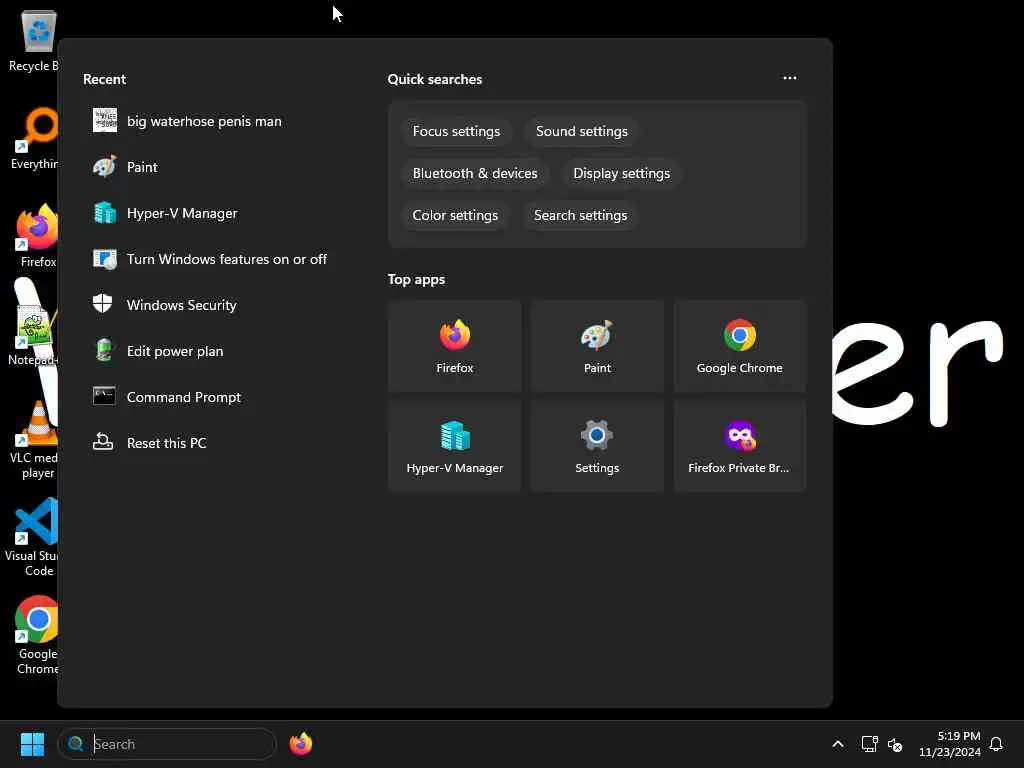Open Bluetooth & devices quick search
The image size is (1024, 768).
475,173
